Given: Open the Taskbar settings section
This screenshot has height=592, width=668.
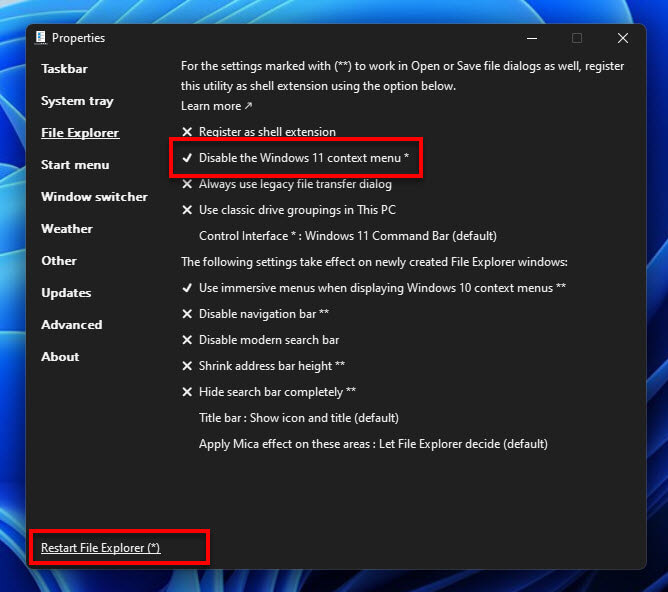Looking at the screenshot, I should [64, 69].
